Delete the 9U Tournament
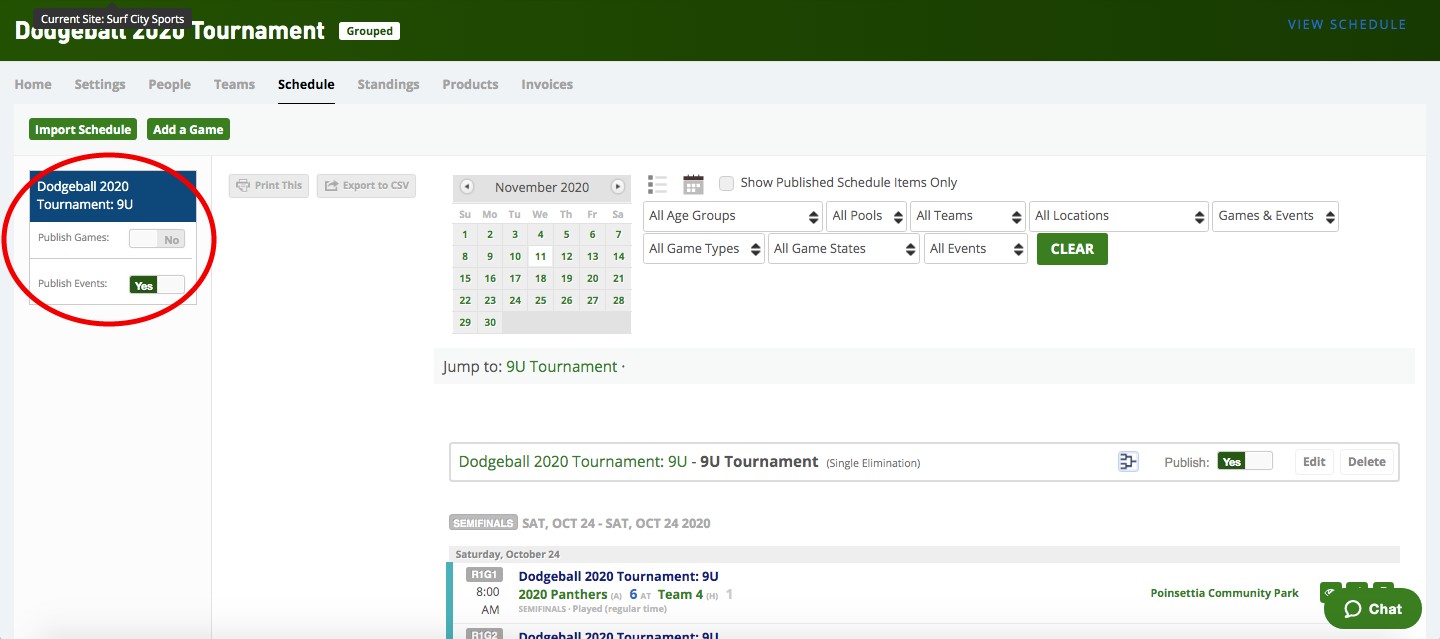1440x639 pixels. tap(1366, 462)
